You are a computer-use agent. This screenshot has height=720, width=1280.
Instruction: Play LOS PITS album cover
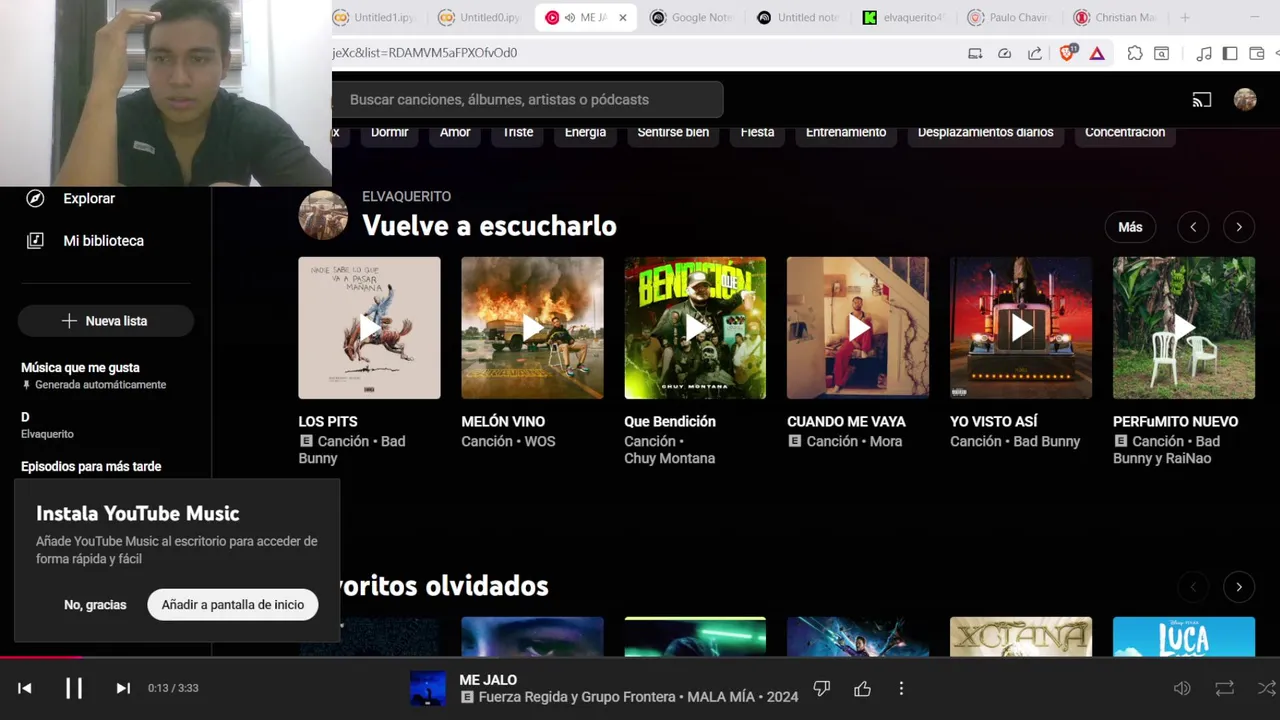(369, 328)
